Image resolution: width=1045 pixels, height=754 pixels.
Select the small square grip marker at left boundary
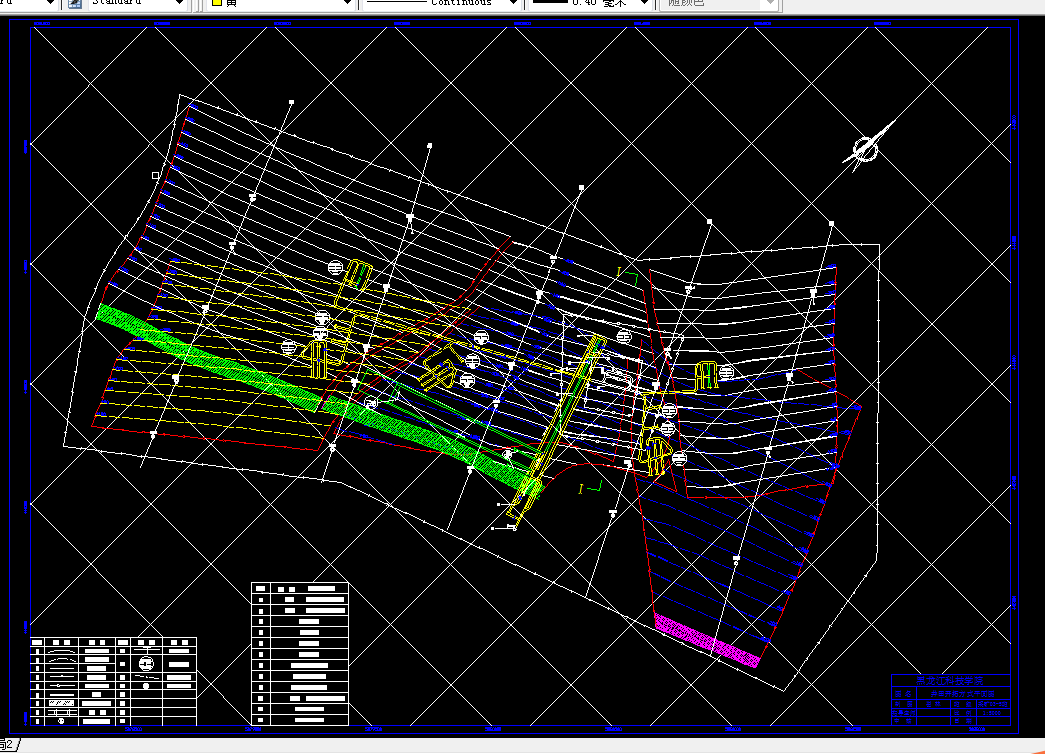point(156,175)
